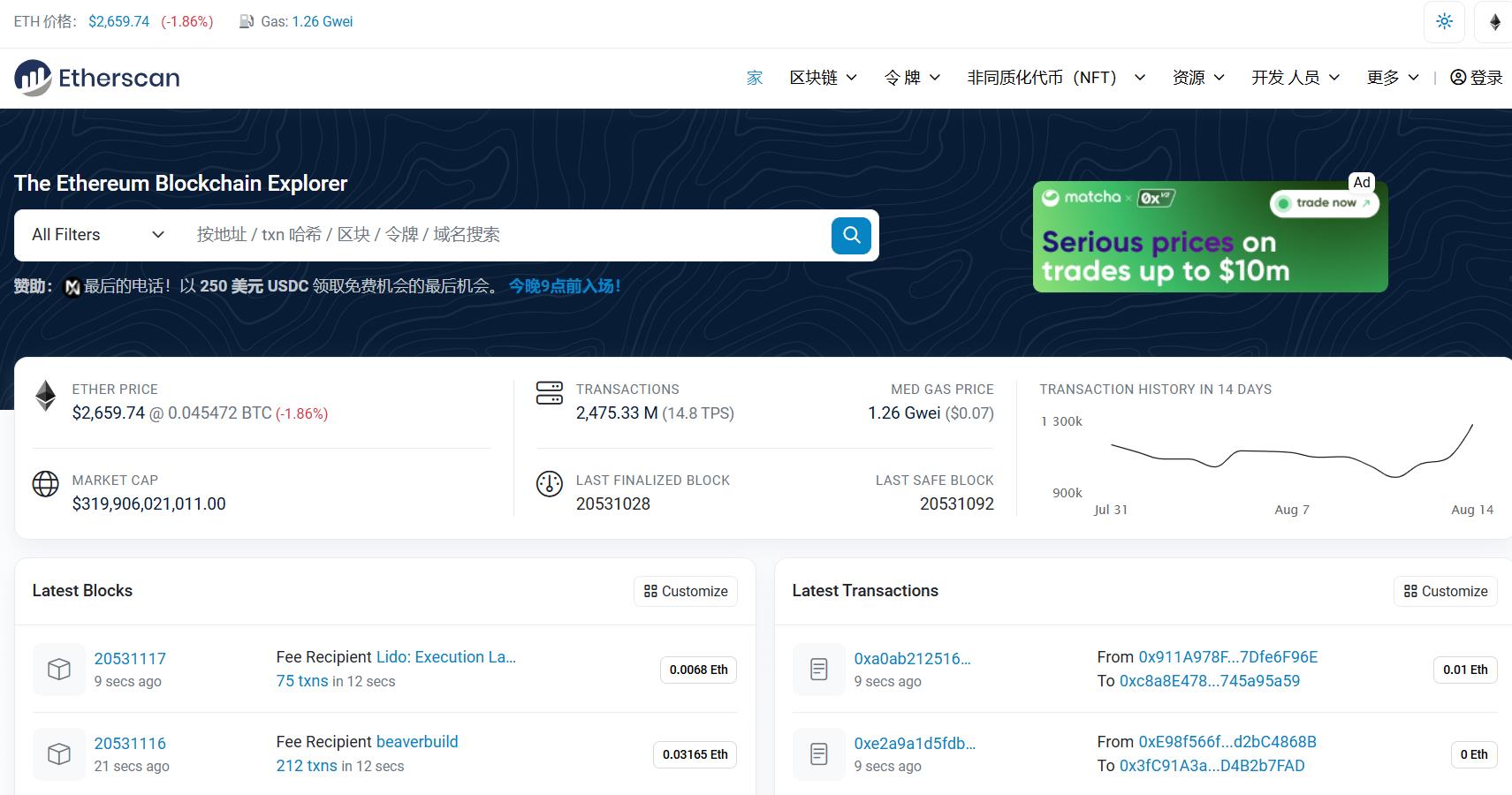Open the Ethereum network diamond icon menu
Image resolution: width=1512 pixels, height=795 pixels.
tap(1495, 21)
